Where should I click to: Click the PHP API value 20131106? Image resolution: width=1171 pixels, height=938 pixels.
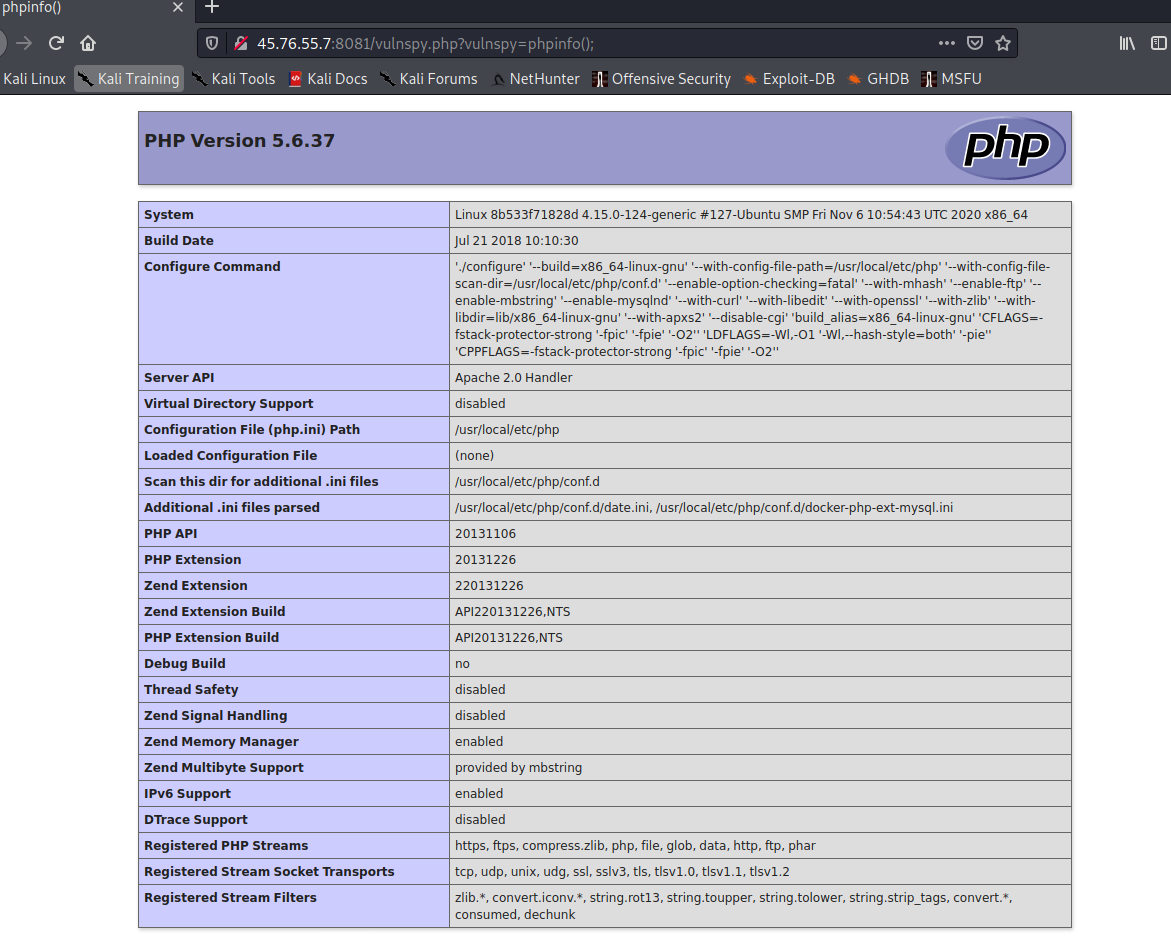point(485,533)
